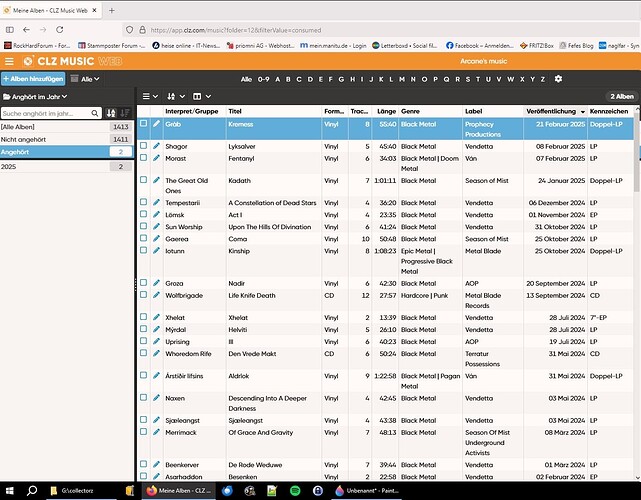Open a new browser tab
Viewport: 641px width, 500px height.
tap(112, 11)
